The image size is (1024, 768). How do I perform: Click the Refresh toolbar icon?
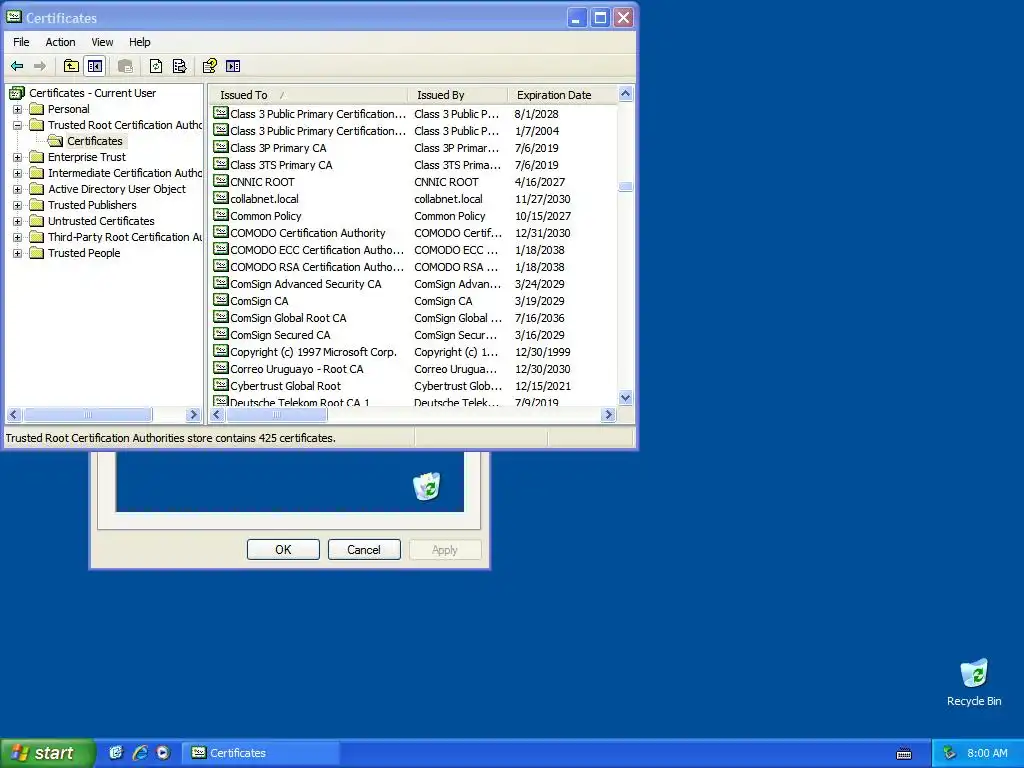pos(155,66)
